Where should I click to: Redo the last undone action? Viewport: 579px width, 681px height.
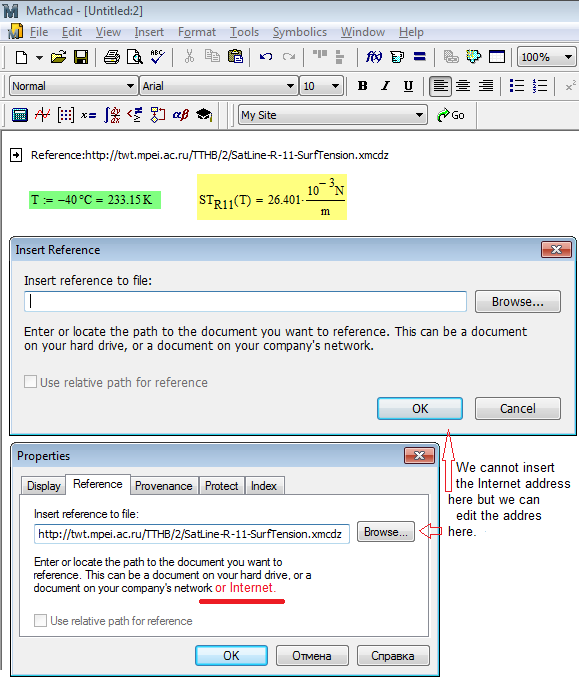pyautogui.click(x=288, y=56)
